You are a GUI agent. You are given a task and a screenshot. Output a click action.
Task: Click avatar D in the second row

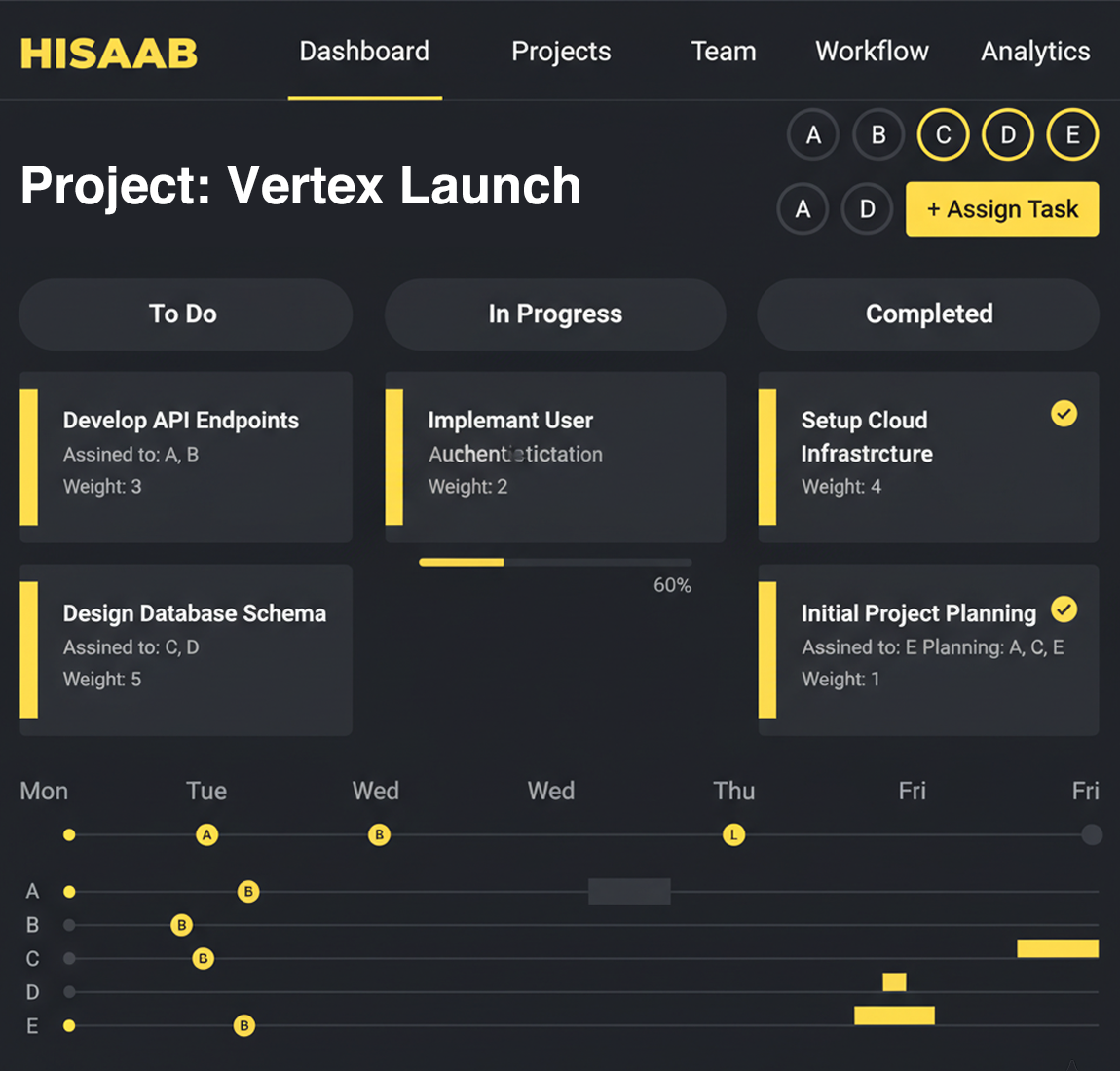point(867,208)
